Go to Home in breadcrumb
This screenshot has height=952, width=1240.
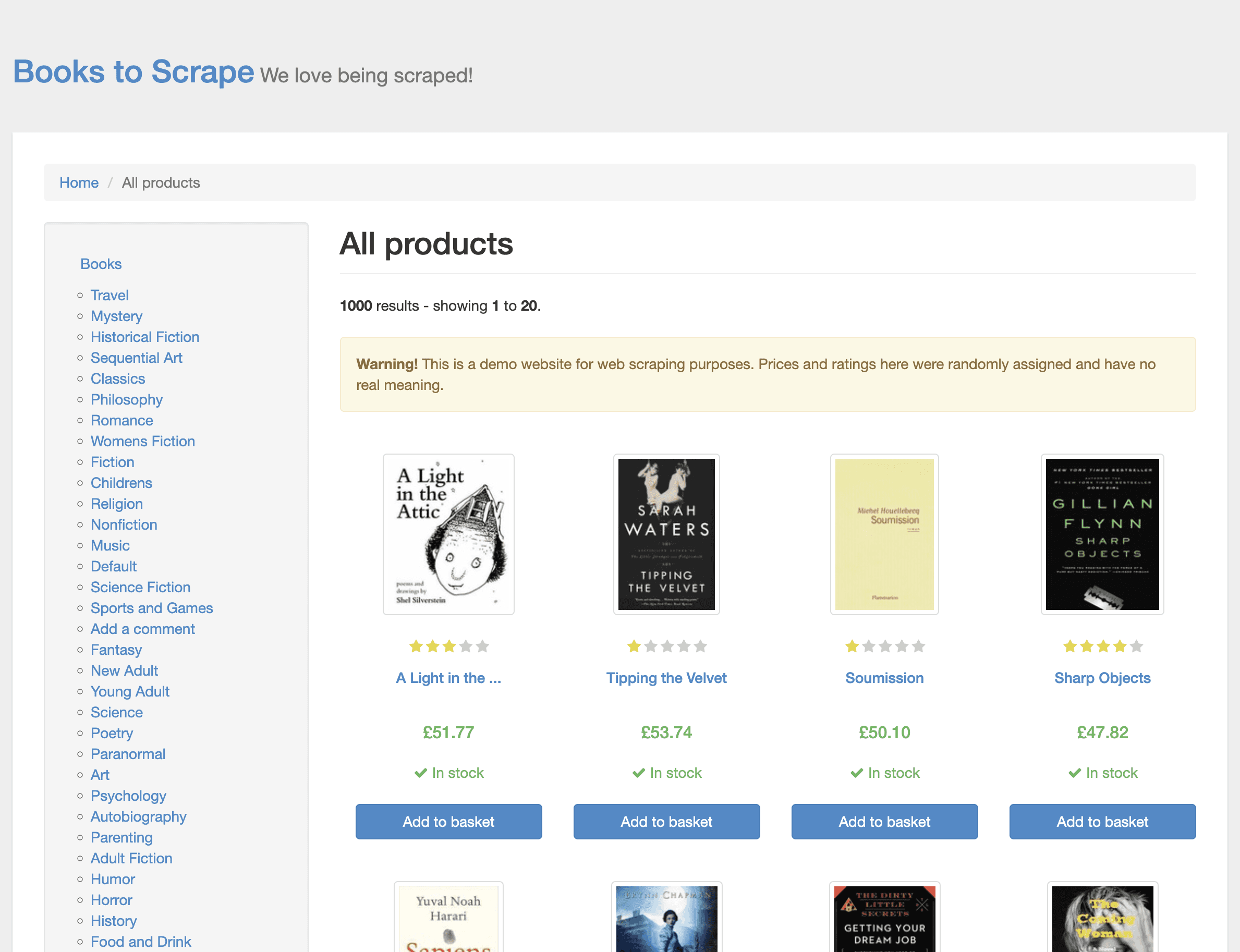pyautogui.click(x=79, y=182)
